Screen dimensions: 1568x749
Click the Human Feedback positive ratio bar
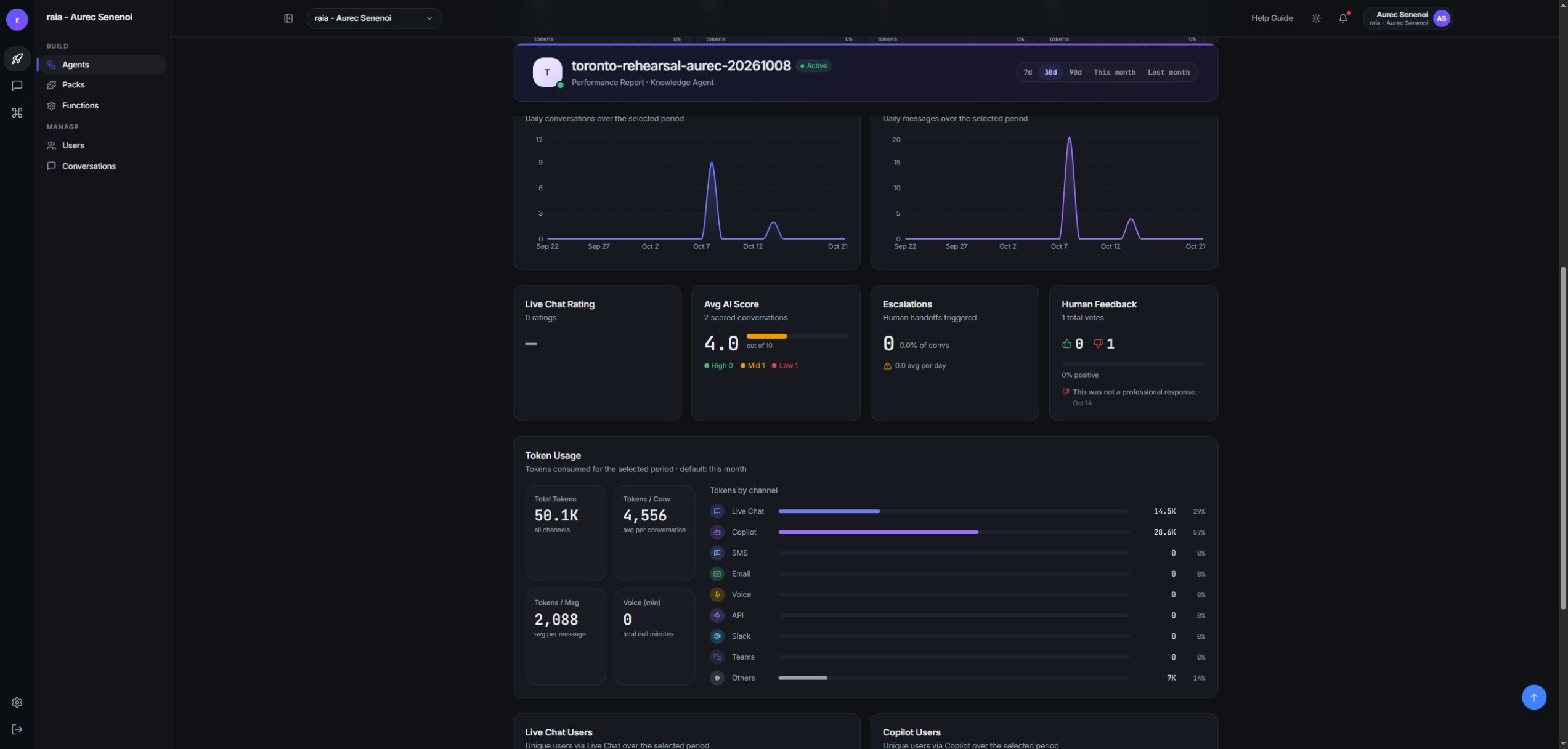pyautogui.click(x=1133, y=364)
